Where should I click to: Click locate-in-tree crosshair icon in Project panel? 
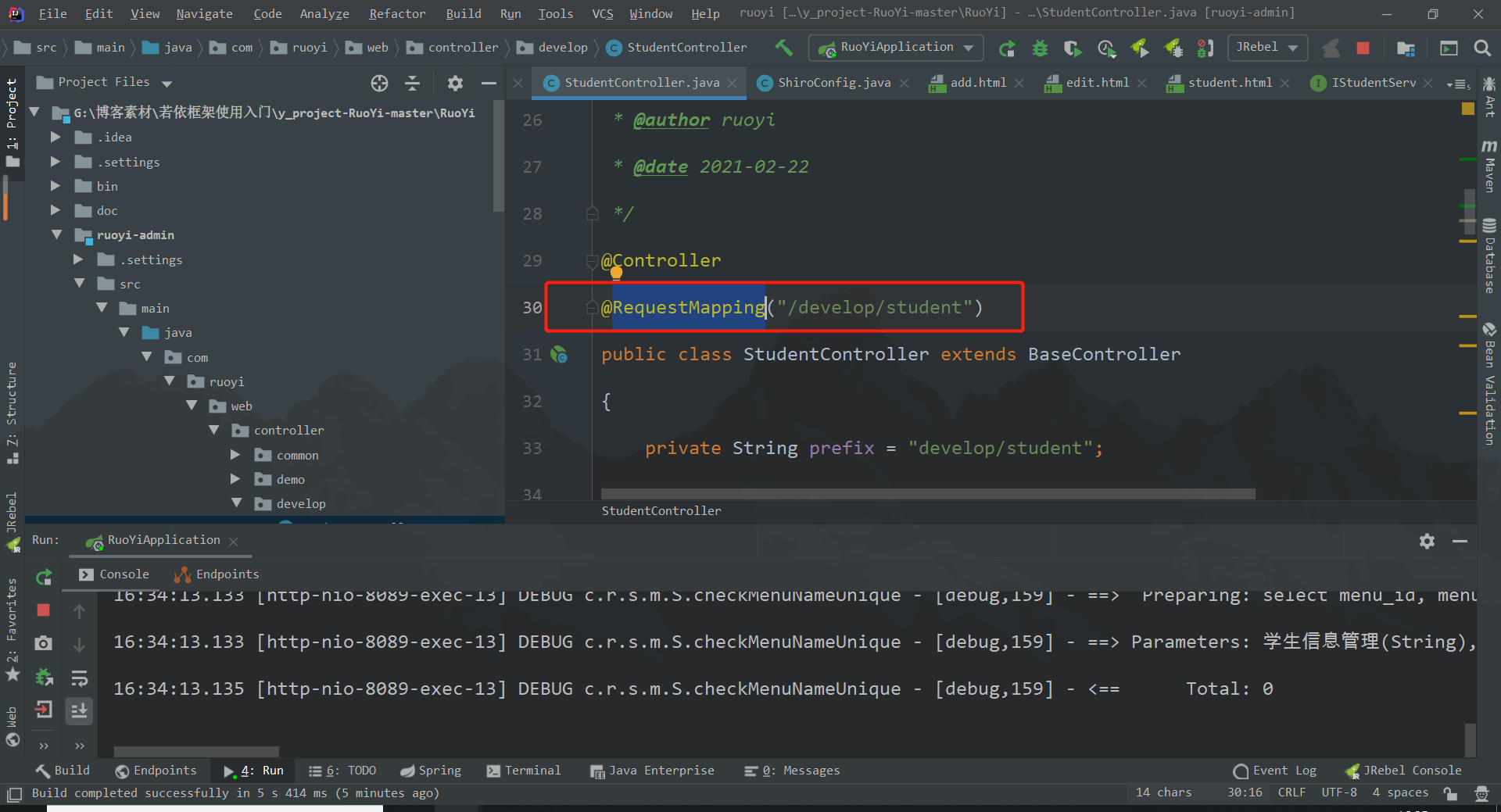click(379, 83)
